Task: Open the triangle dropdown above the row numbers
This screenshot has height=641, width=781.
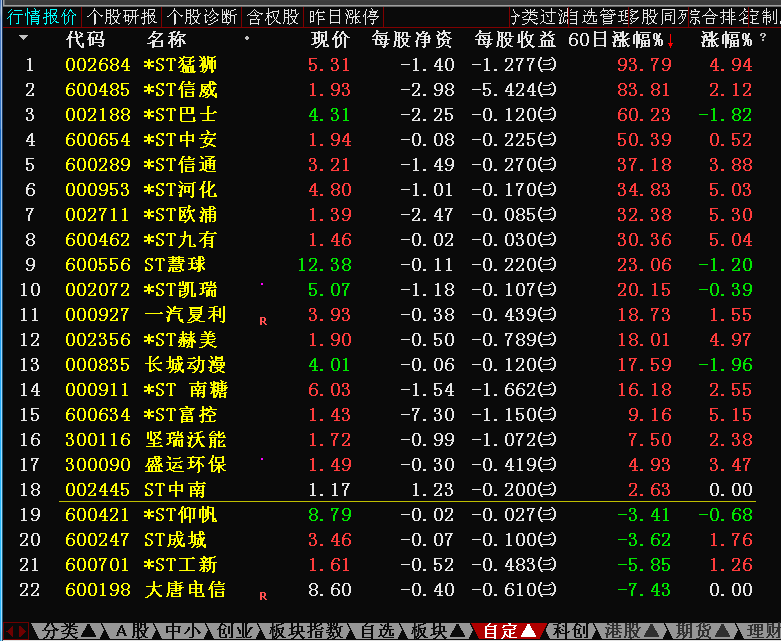Action: point(23,37)
